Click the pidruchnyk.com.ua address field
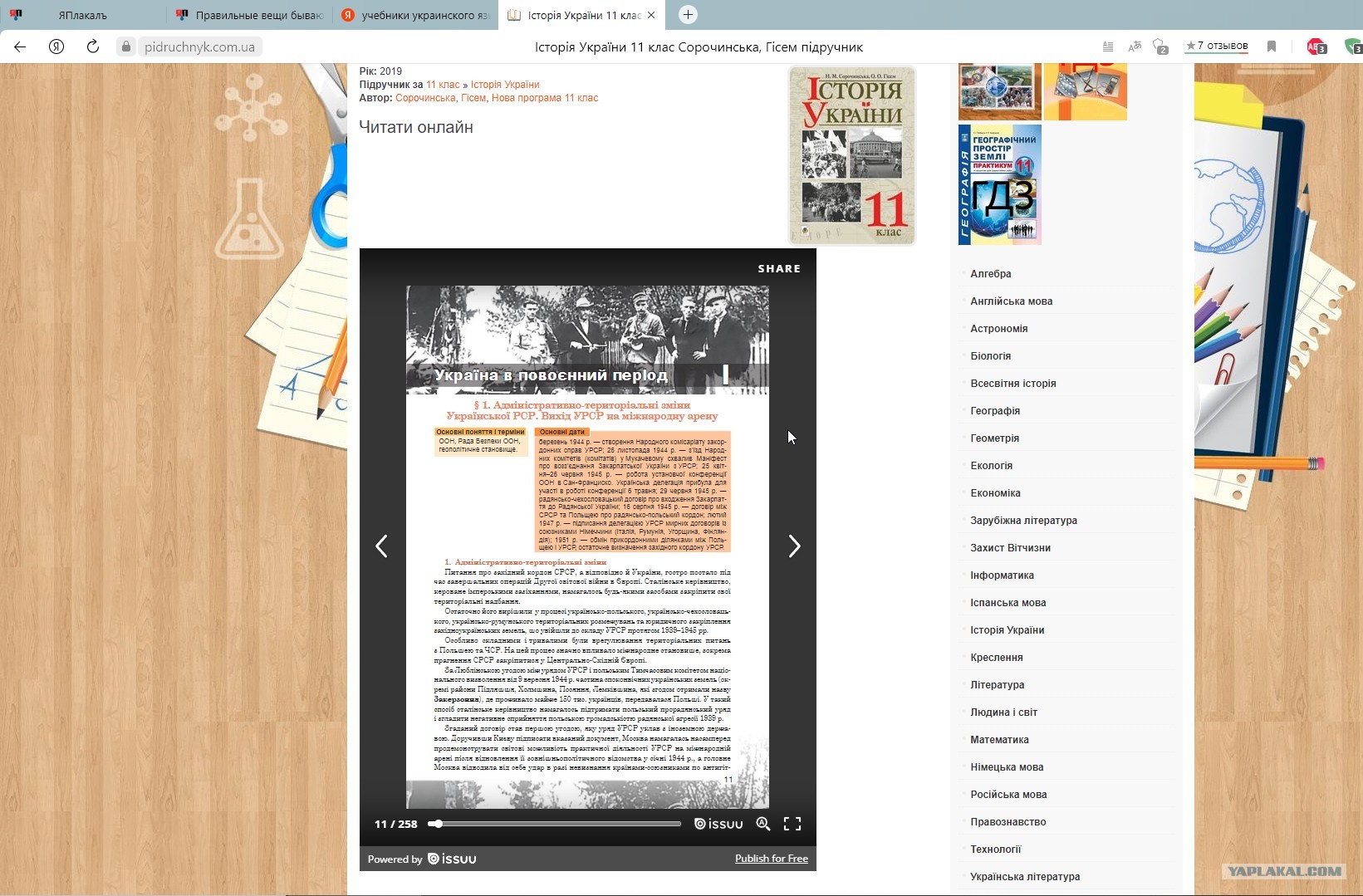1363x896 pixels. [x=199, y=47]
